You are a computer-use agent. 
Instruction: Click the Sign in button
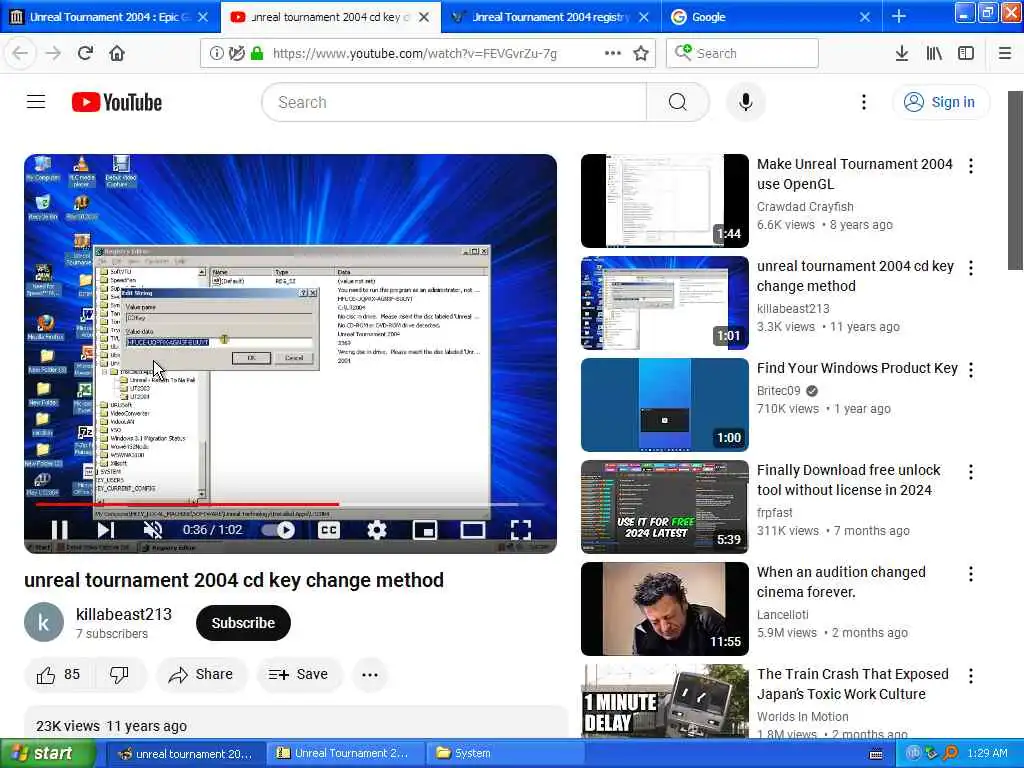click(x=940, y=102)
